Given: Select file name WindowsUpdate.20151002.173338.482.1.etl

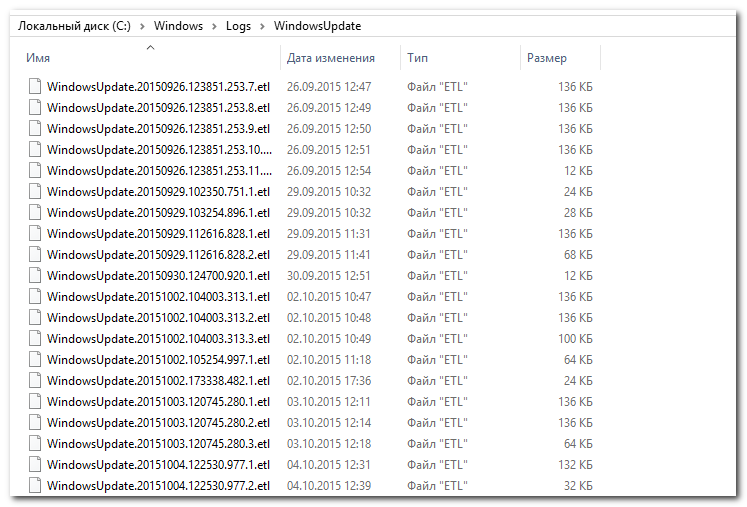Looking at the screenshot, I should [x=158, y=380].
